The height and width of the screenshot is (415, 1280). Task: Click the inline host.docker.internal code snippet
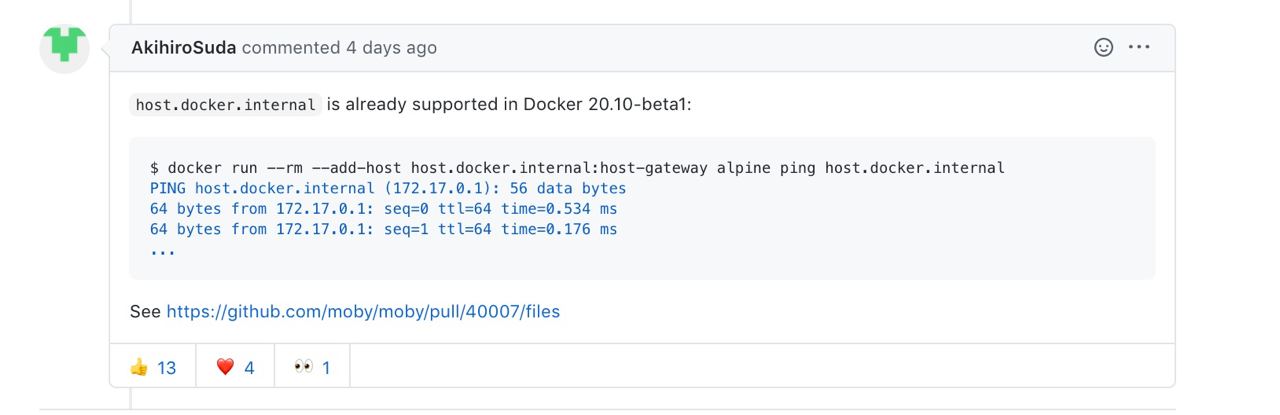(226, 105)
